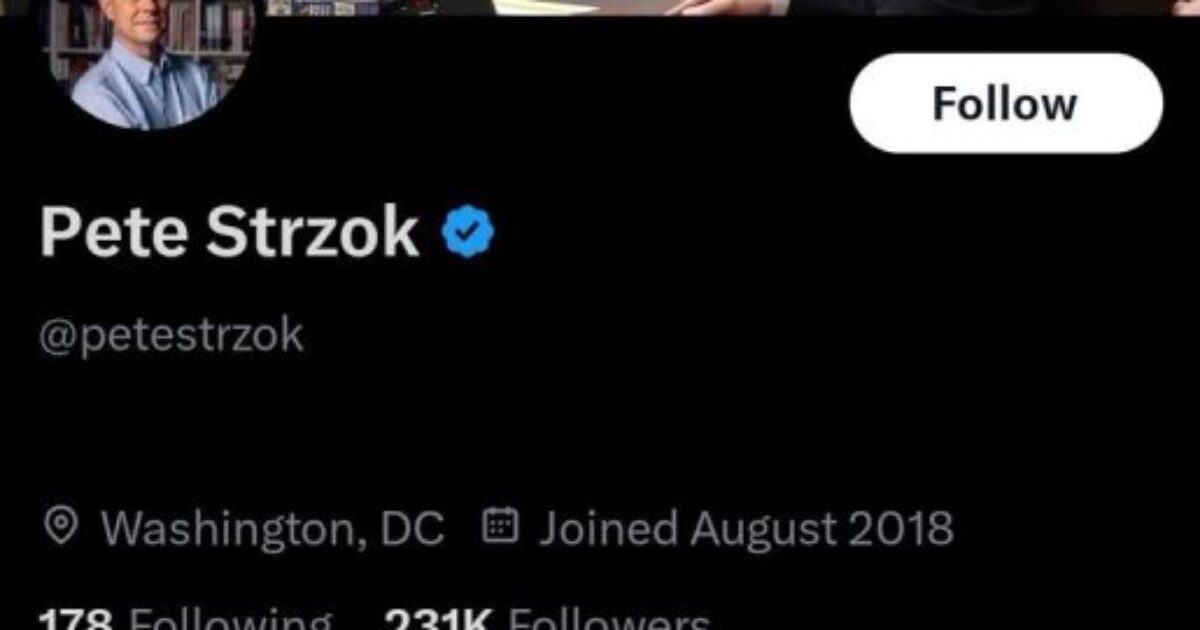Click the word Pete in the name

113,232
